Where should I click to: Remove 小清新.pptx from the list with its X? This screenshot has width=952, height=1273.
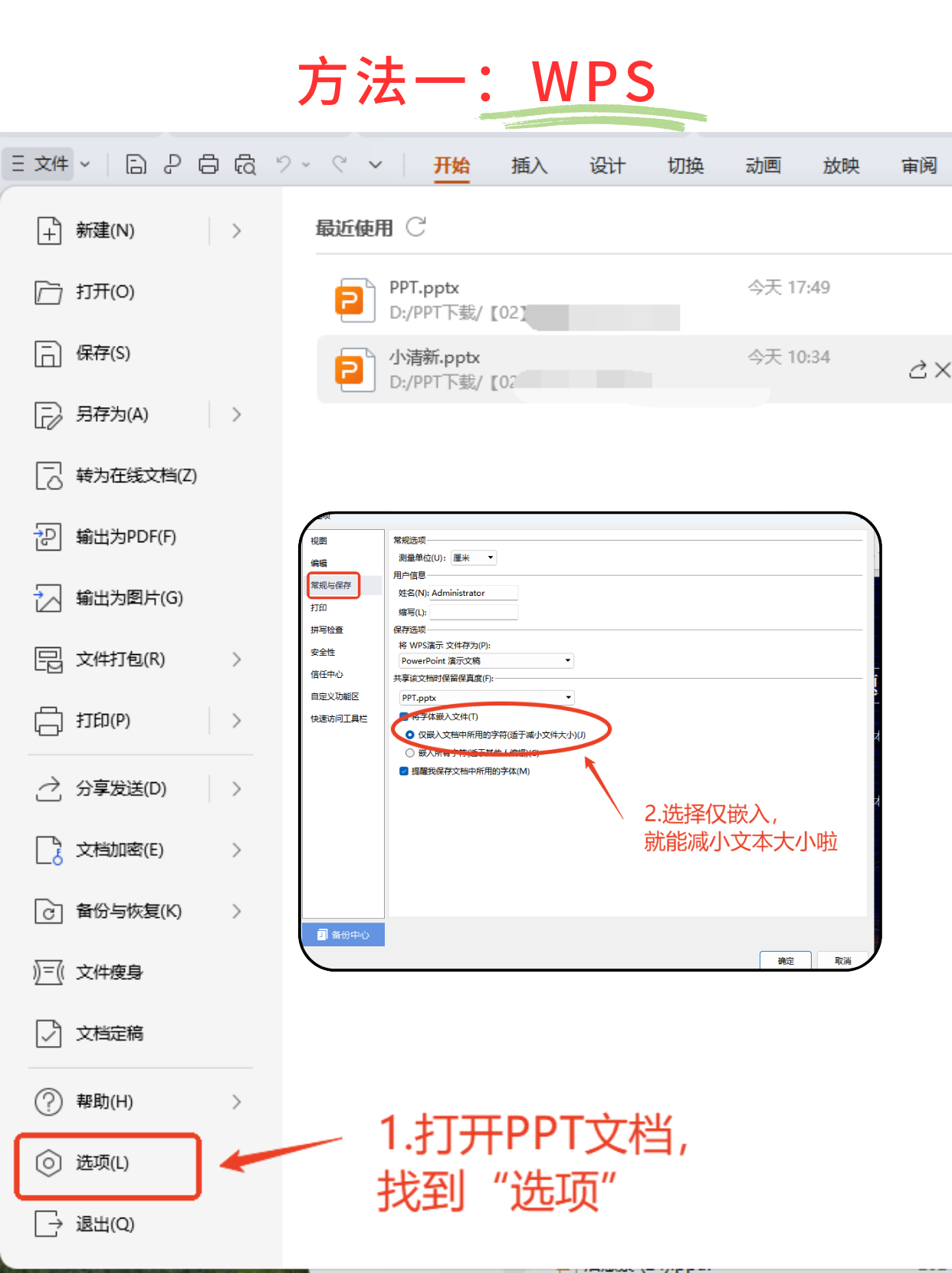943,370
